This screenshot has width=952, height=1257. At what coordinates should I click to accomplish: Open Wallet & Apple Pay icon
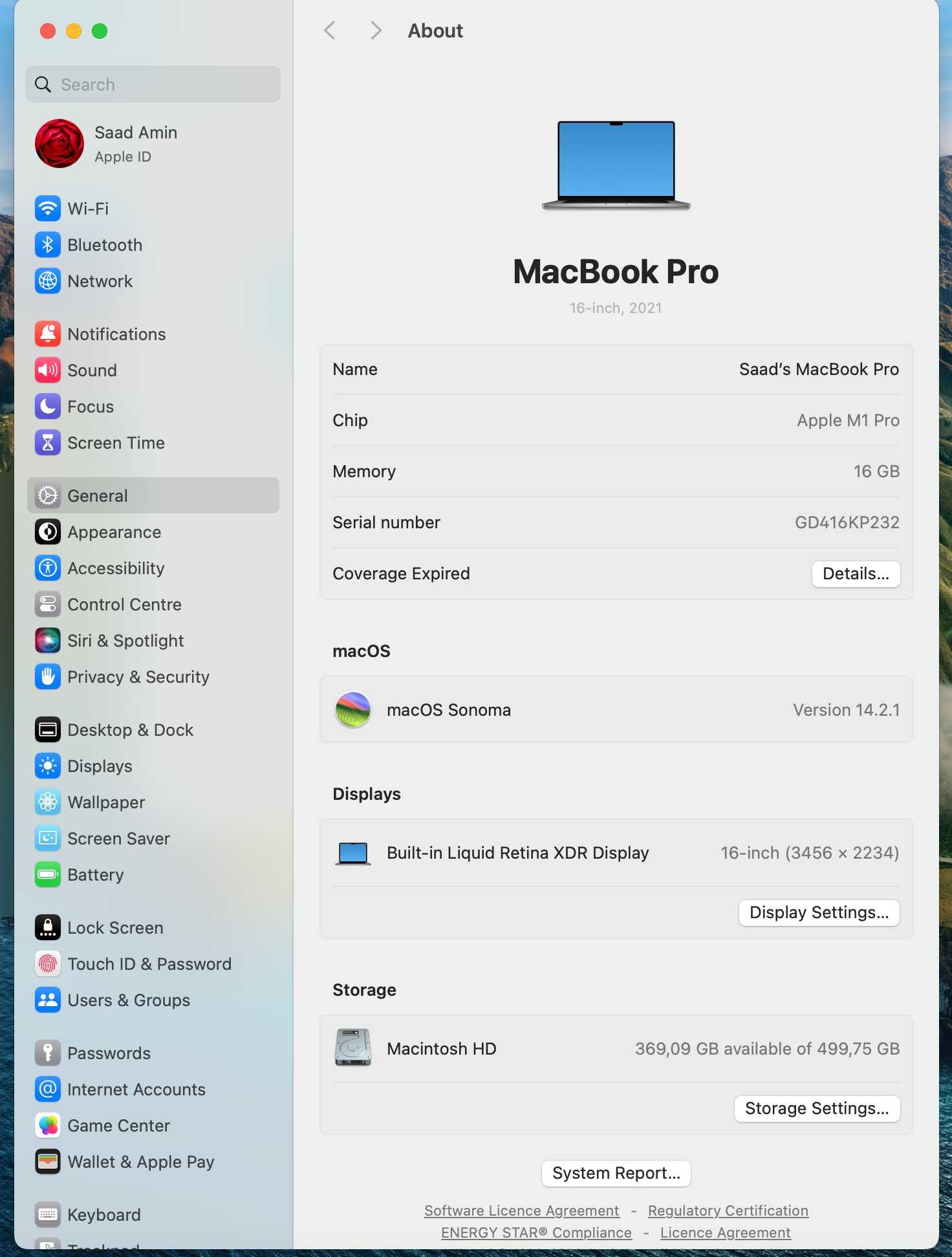click(x=48, y=1162)
